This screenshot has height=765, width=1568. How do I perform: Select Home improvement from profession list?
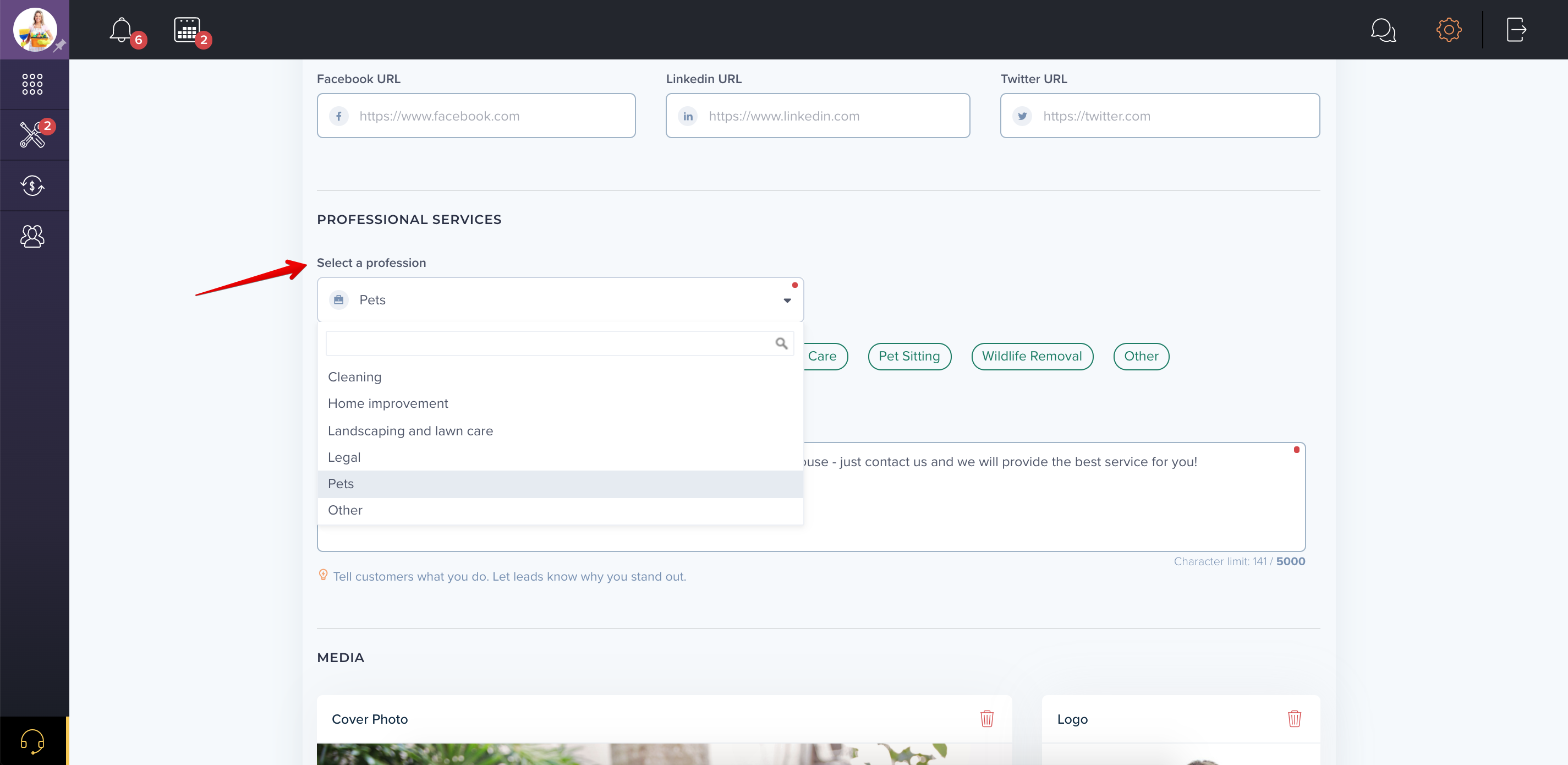[x=560, y=403]
